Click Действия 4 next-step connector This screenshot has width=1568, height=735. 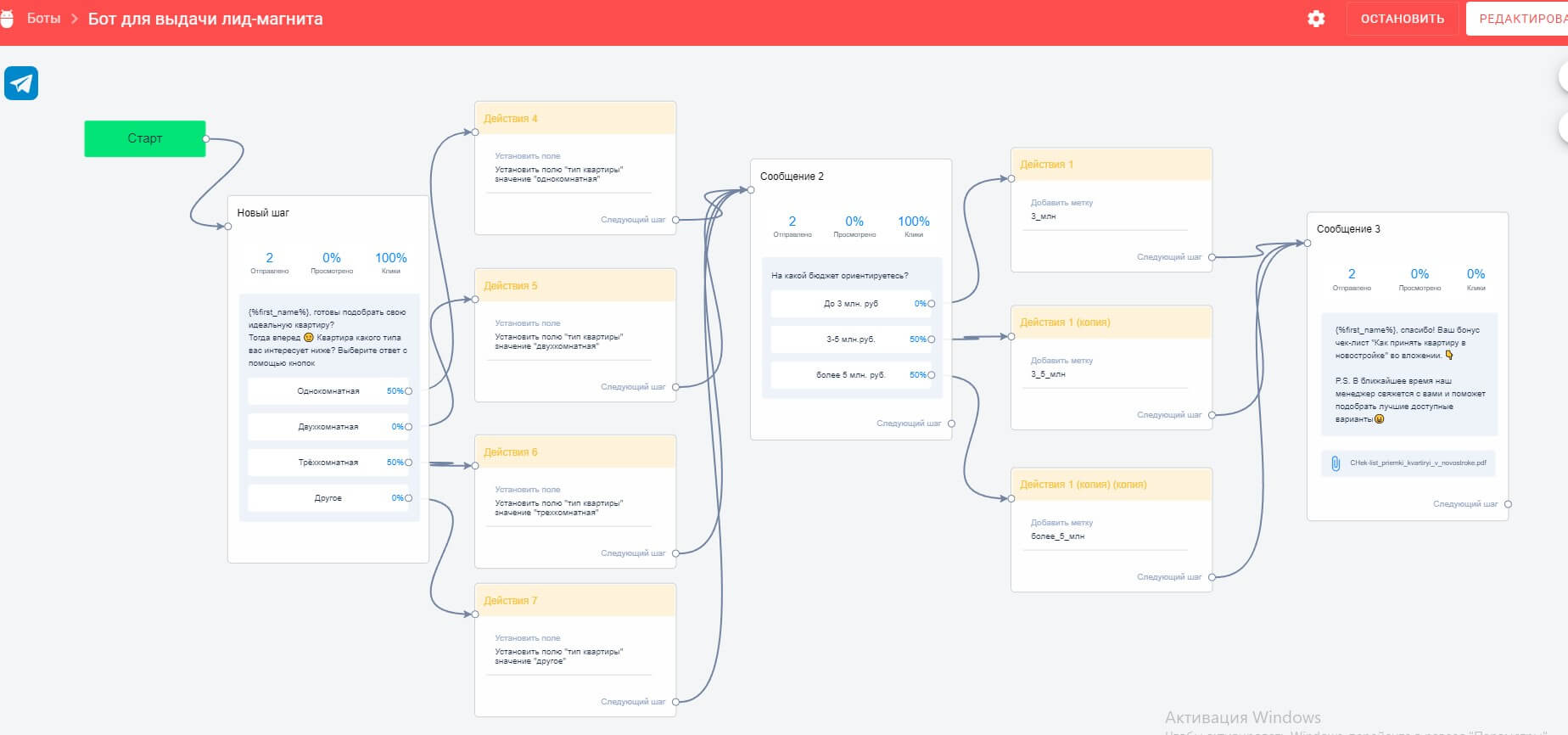click(675, 220)
